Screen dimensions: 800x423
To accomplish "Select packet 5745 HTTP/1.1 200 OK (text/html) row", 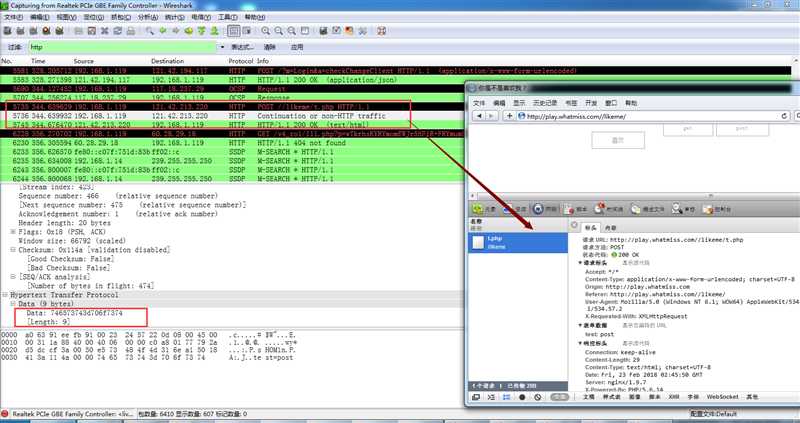I will (x=233, y=125).
